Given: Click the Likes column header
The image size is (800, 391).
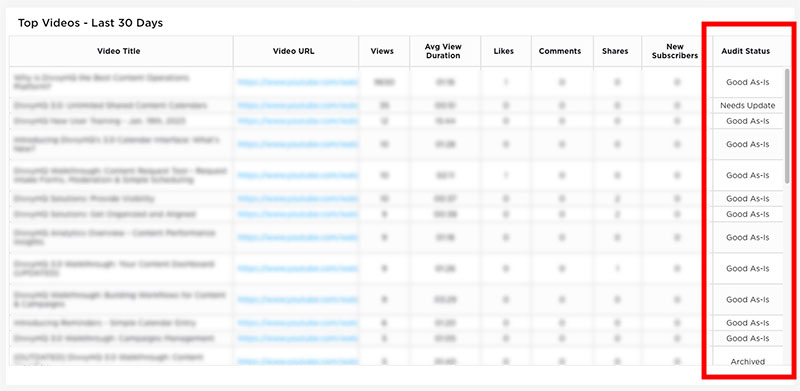Looking at the screenshot, I should 504,51.
